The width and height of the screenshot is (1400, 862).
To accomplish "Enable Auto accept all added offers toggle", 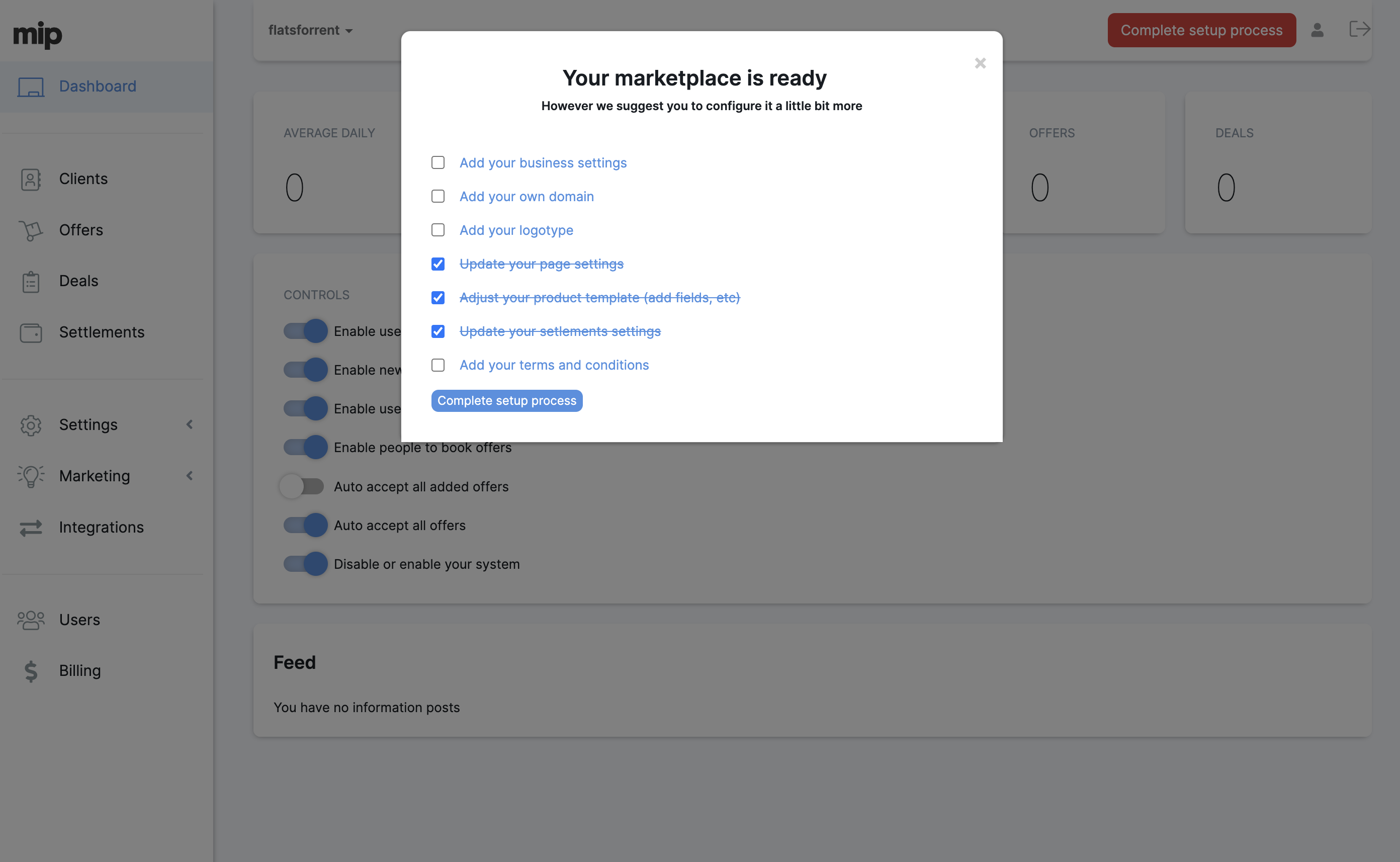I will [302, 486].
